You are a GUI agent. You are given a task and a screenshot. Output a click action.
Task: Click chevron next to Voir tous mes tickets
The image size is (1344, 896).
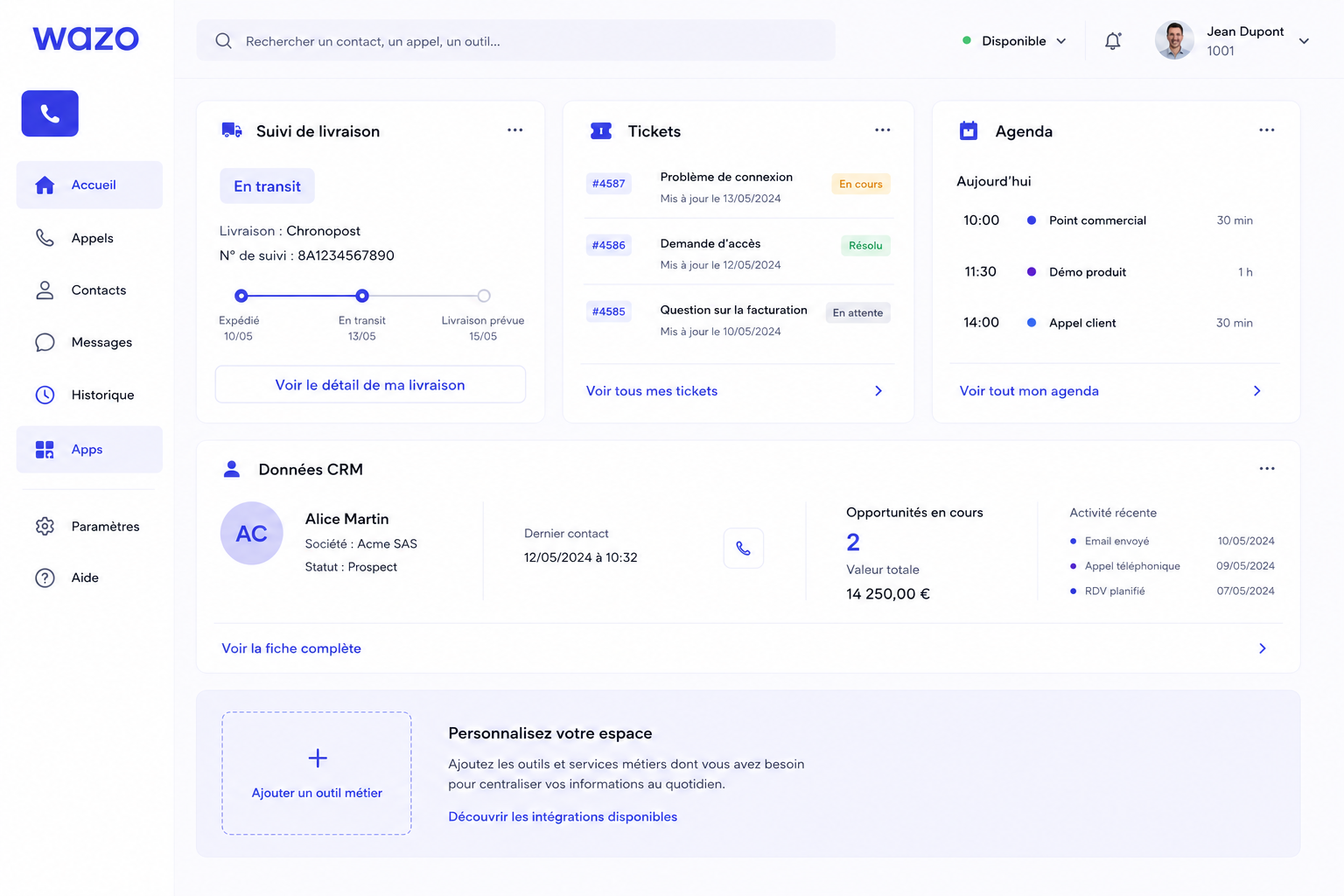[878, 391]
